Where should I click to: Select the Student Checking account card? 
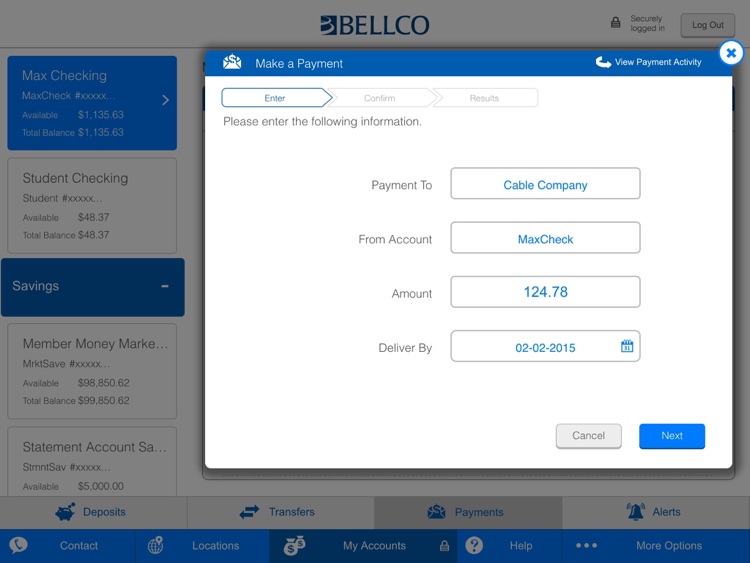92,206
